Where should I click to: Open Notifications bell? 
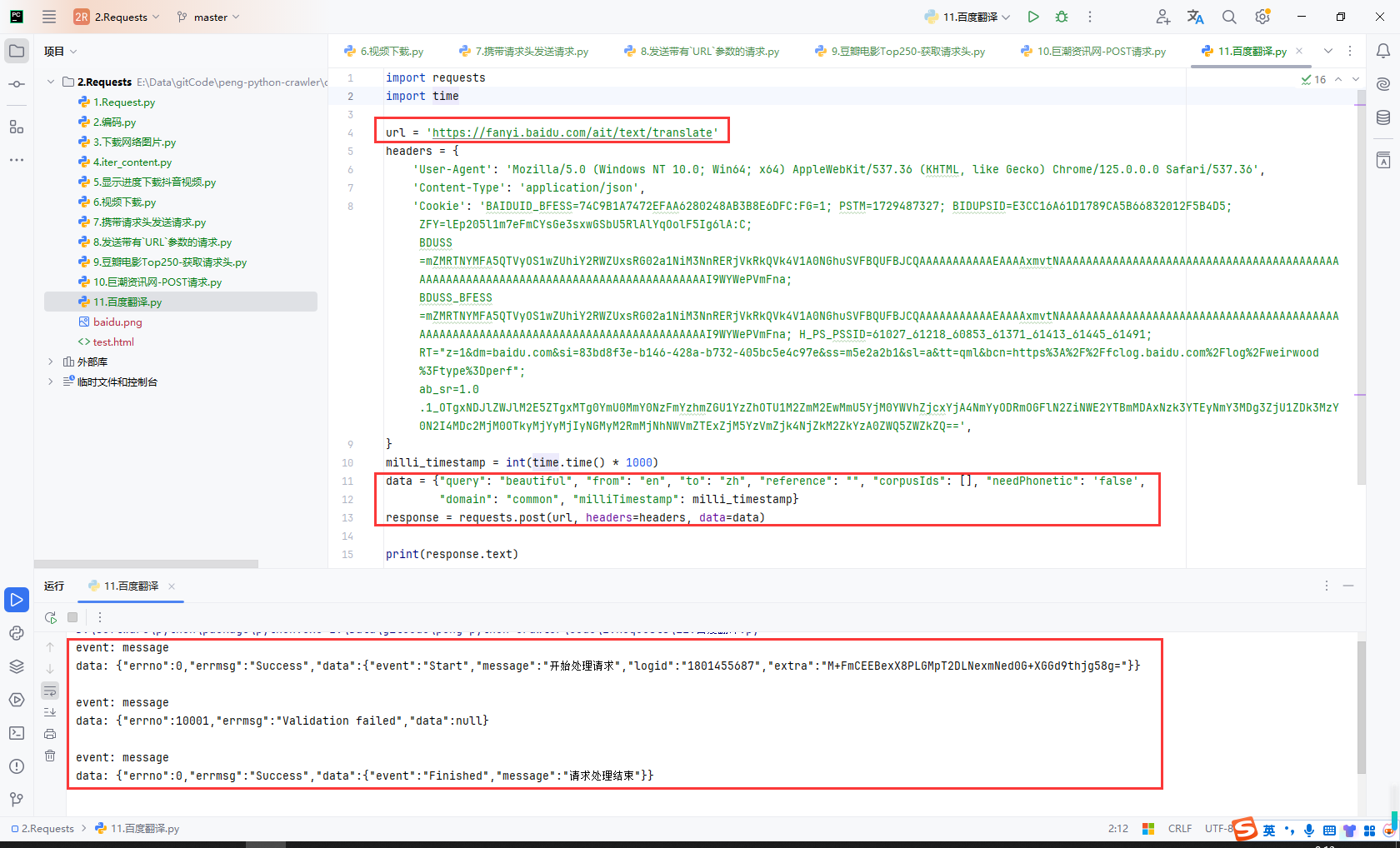coord(1383,51)
